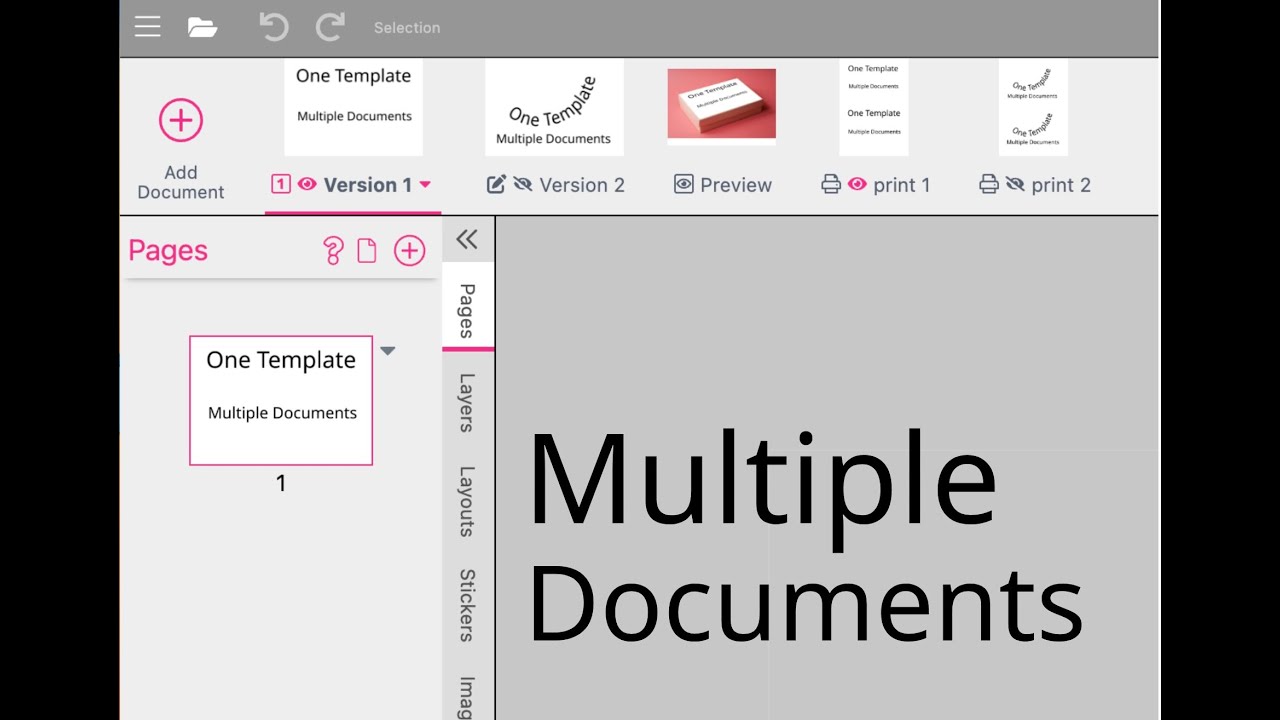1280x720 pixels.
Task: Click the Add Document label
Action: coord(181,182)
